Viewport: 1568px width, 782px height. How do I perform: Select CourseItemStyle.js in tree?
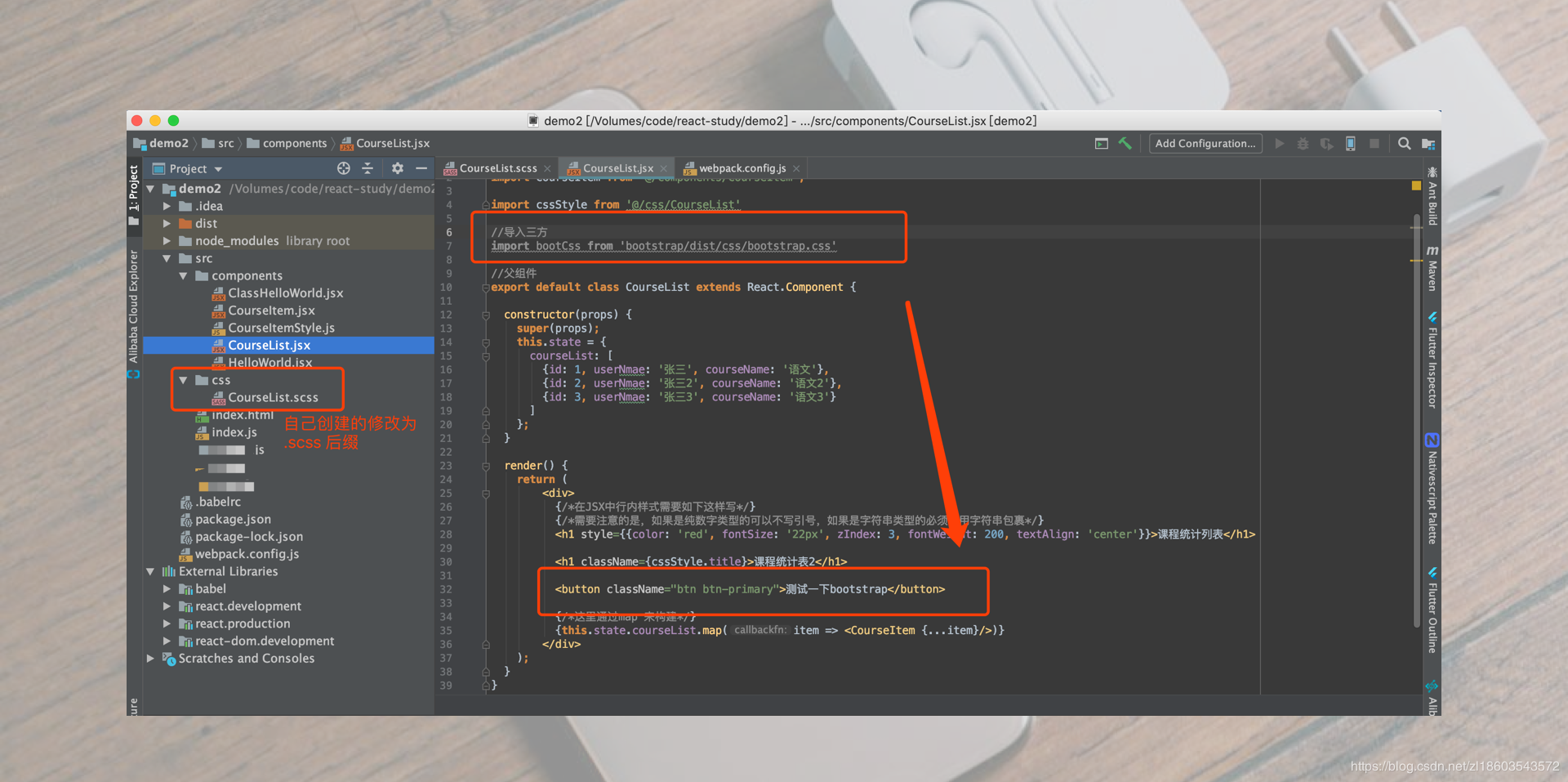(281, 328)
